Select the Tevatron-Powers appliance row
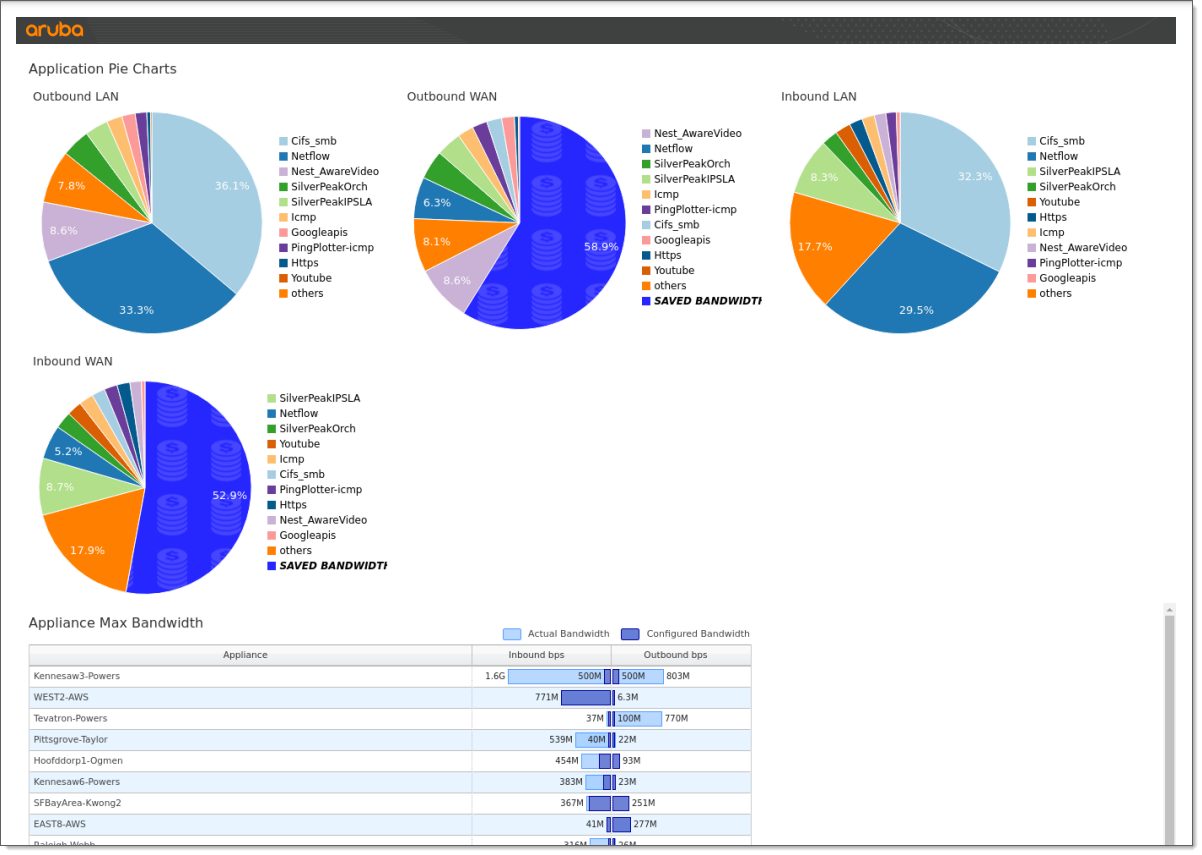 tap(390, 719)
